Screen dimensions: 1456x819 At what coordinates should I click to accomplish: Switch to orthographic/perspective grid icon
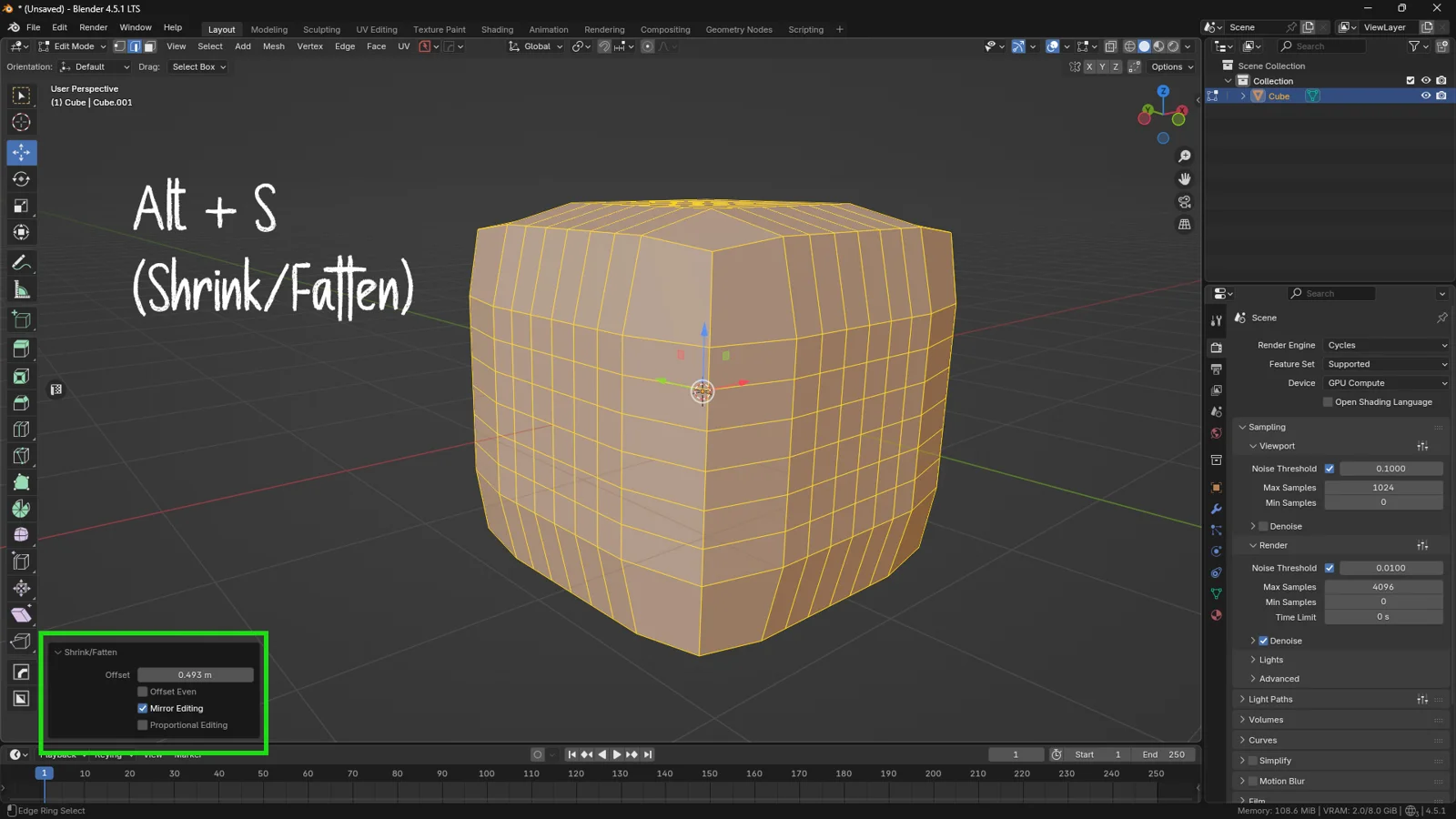coord(1184,225)
